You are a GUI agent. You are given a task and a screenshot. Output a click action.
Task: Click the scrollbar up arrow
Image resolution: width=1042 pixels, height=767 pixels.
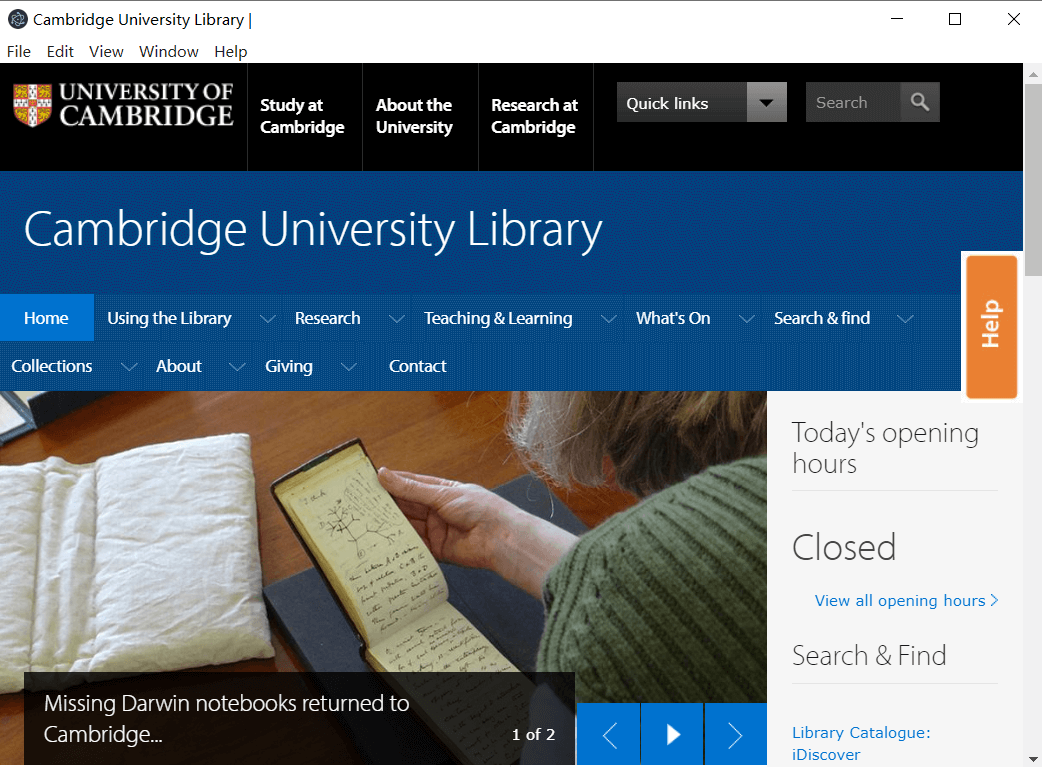coord(1033,74)
